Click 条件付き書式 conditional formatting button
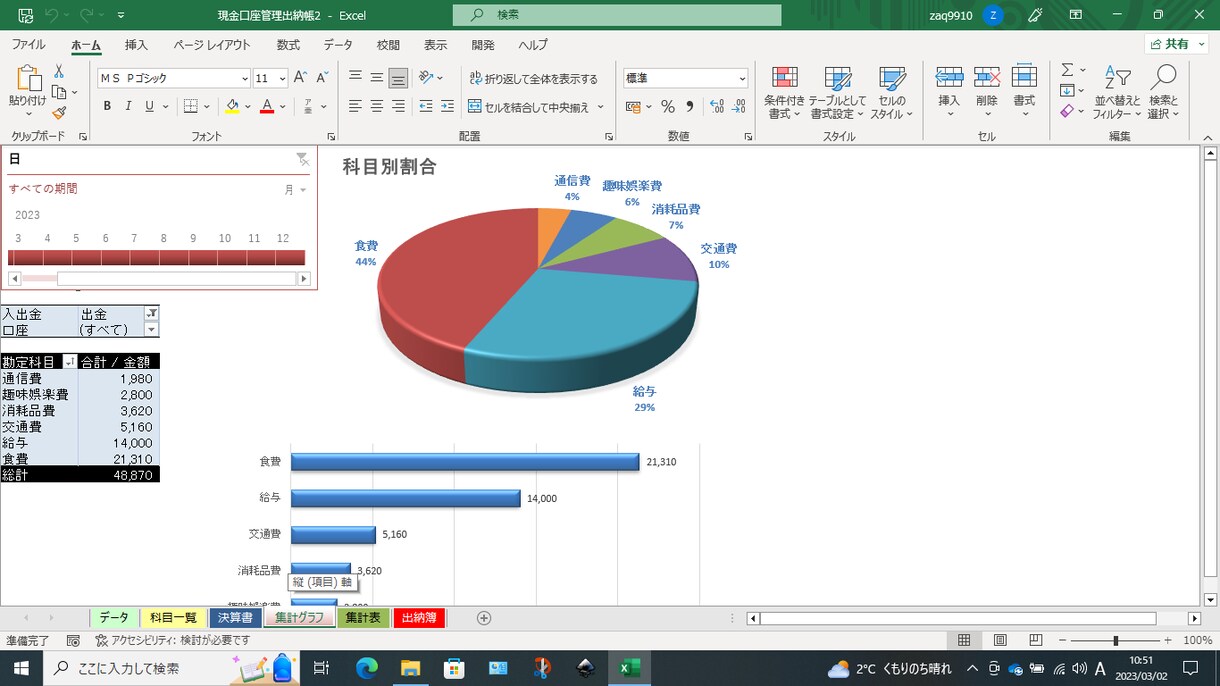Screen dimensions: 1220x686 click(784, 93)
